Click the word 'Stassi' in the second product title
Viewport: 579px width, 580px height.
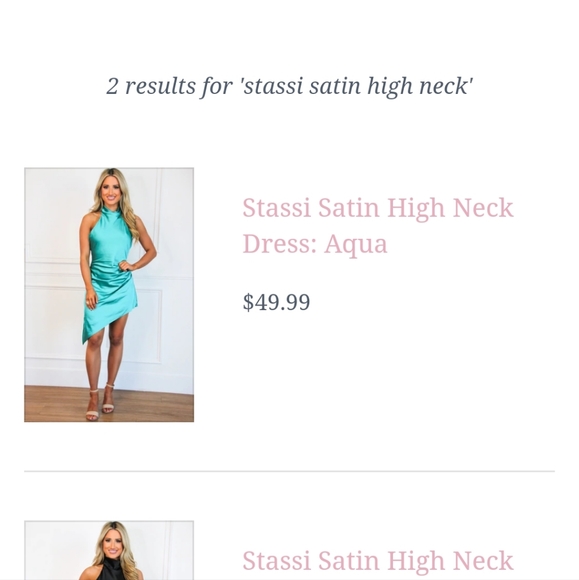tap(276, 561)
